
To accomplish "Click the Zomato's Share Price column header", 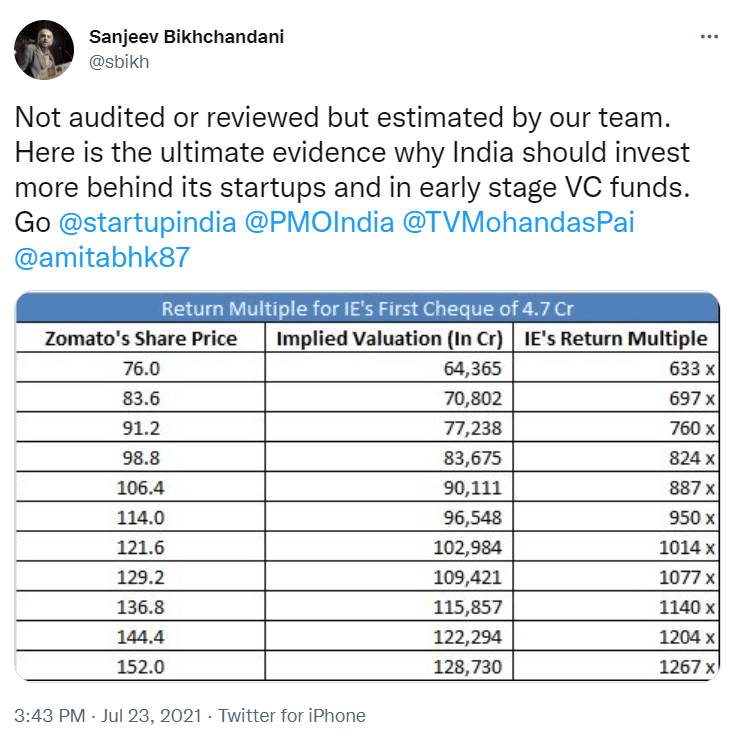I will coord(141,338).
